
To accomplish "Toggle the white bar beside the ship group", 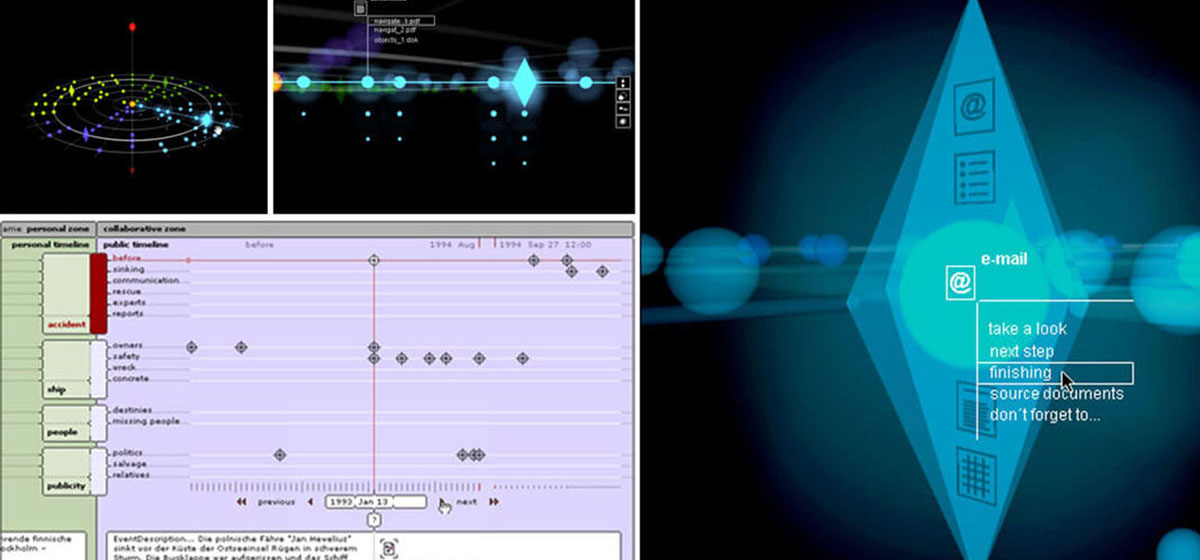I will (98, 368).
